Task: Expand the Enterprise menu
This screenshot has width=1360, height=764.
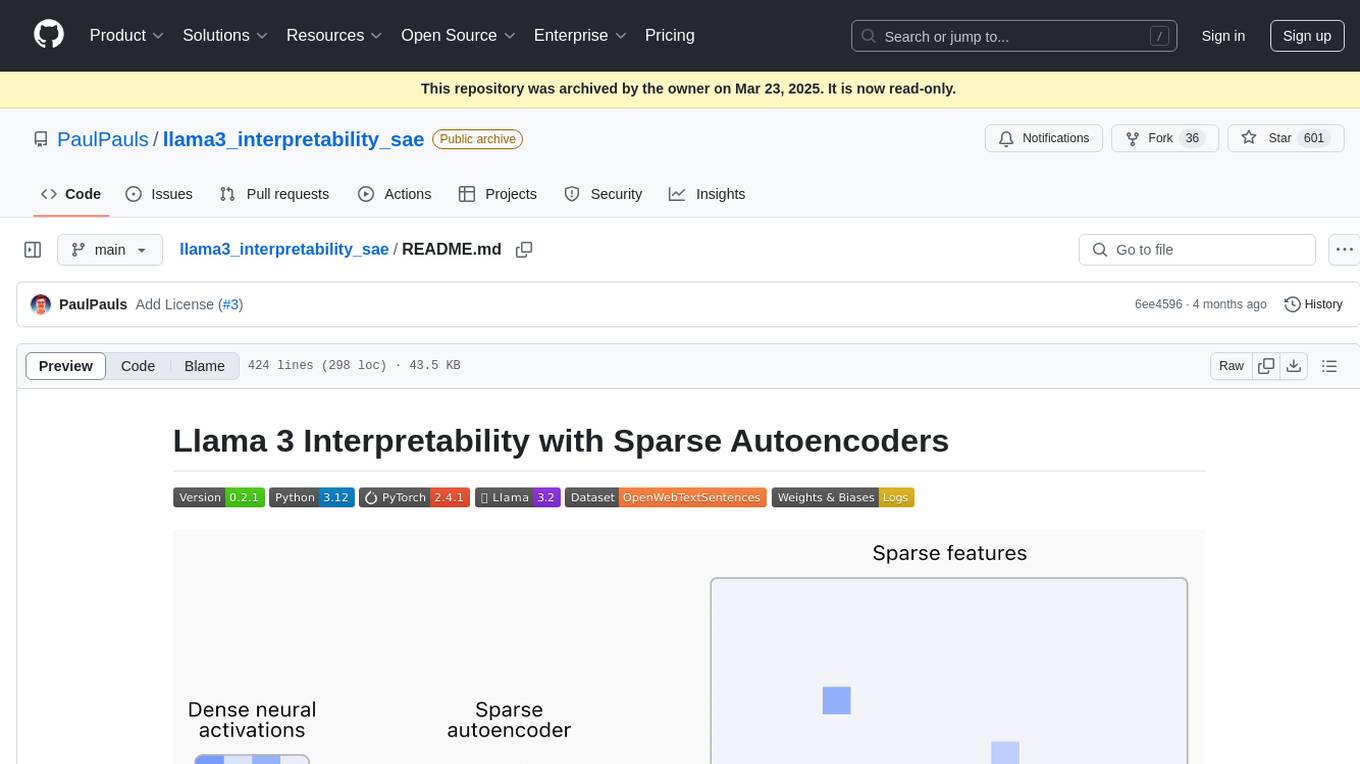Action: [x=580, y=35]
